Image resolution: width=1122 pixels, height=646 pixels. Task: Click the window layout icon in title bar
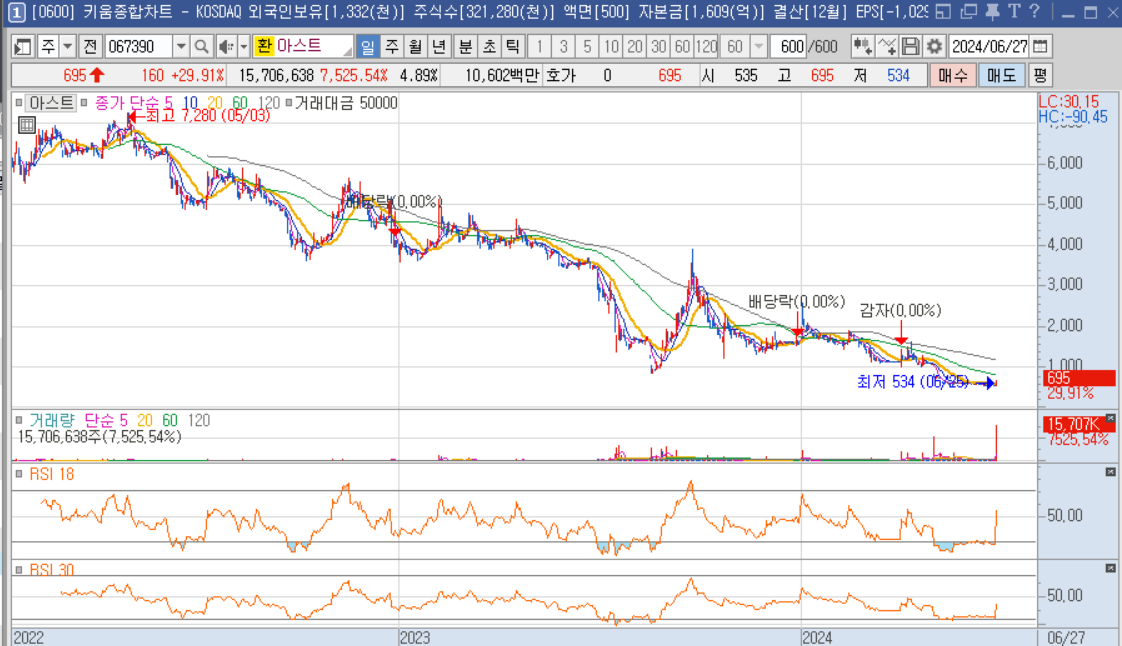(943, 11)
